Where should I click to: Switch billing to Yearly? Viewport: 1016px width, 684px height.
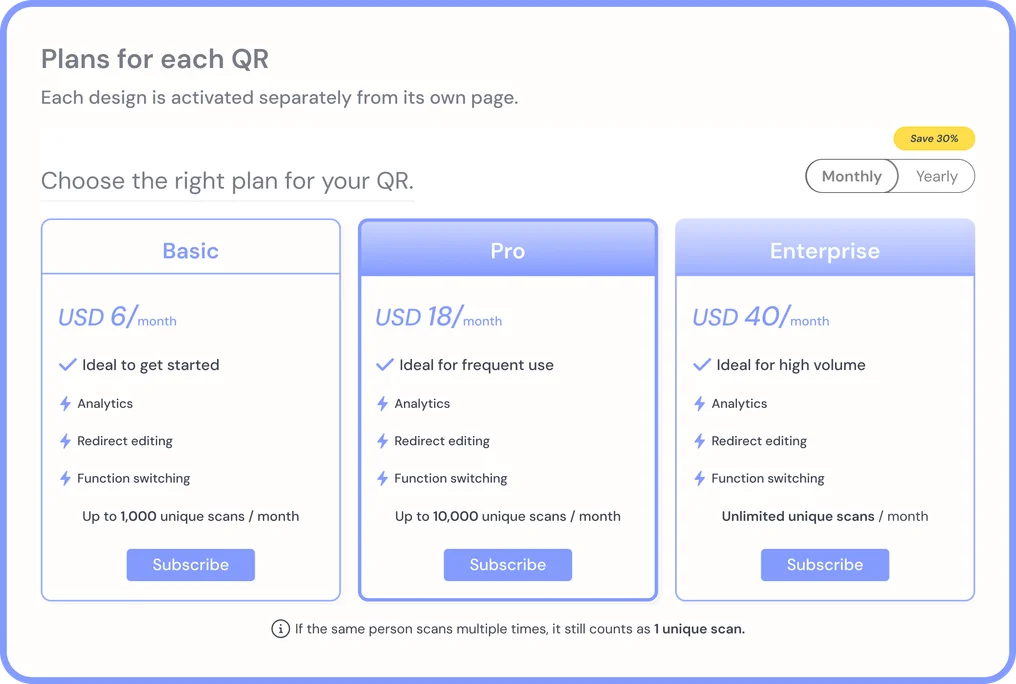pos(936,176)
